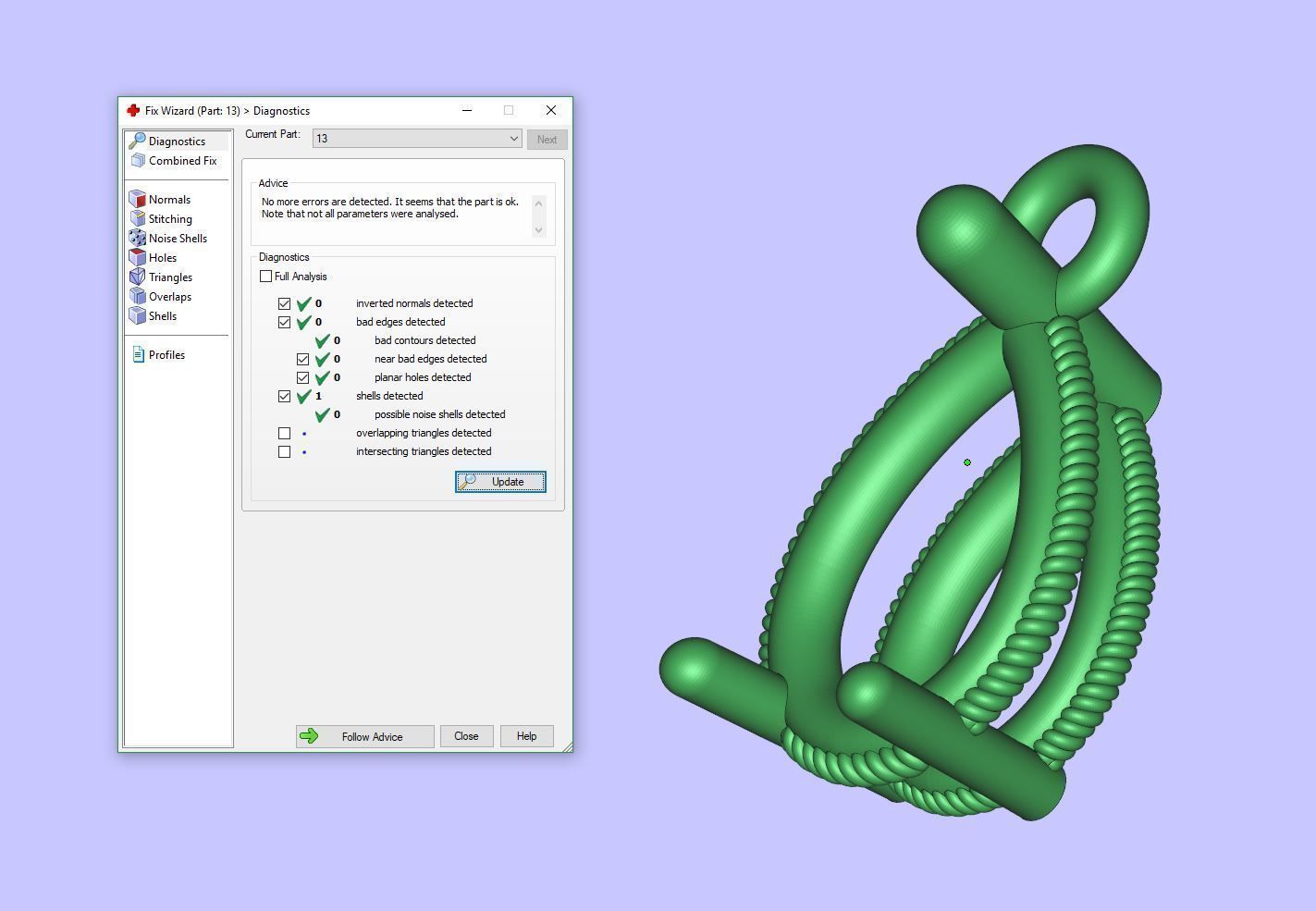This screenshot has width=1316, height=911.
Task: Open the Profiles page label
Action: click(x=166, y=355)
